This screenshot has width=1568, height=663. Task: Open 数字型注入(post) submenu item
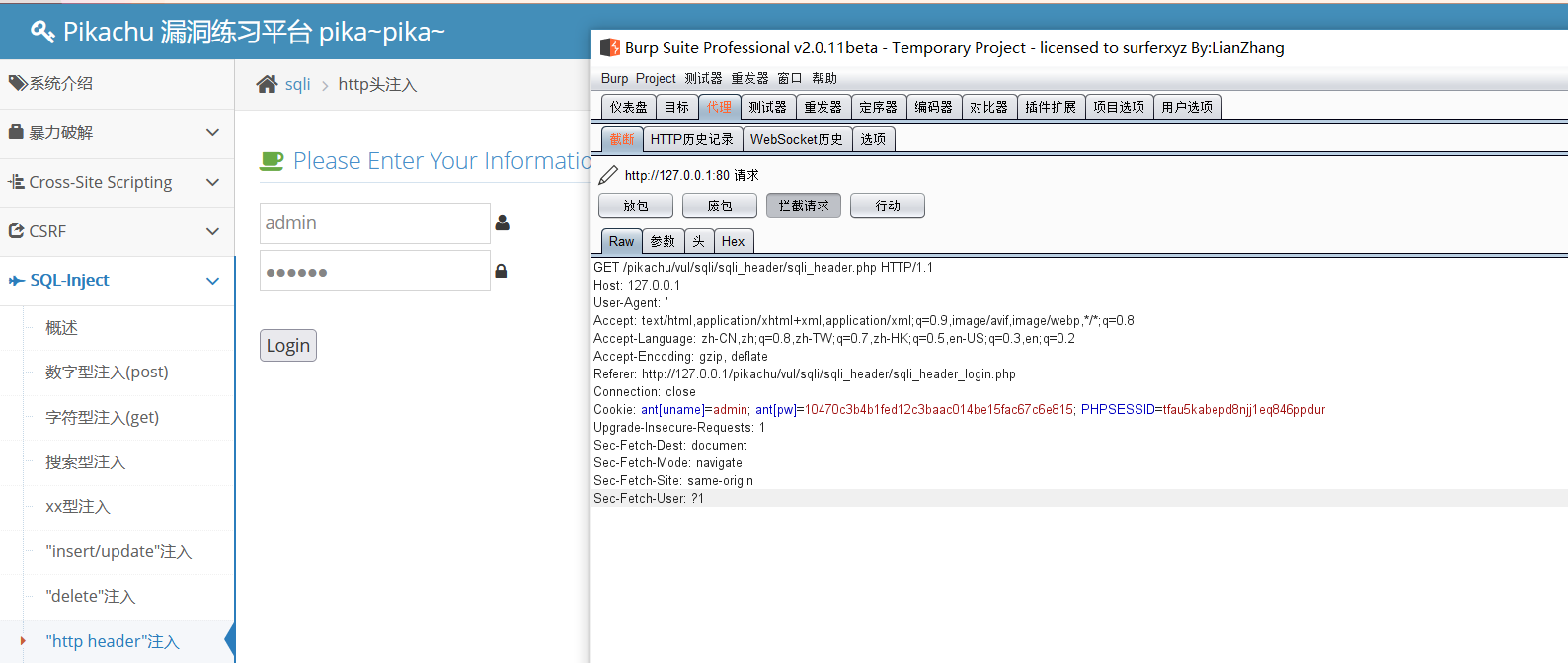[107, 373]
